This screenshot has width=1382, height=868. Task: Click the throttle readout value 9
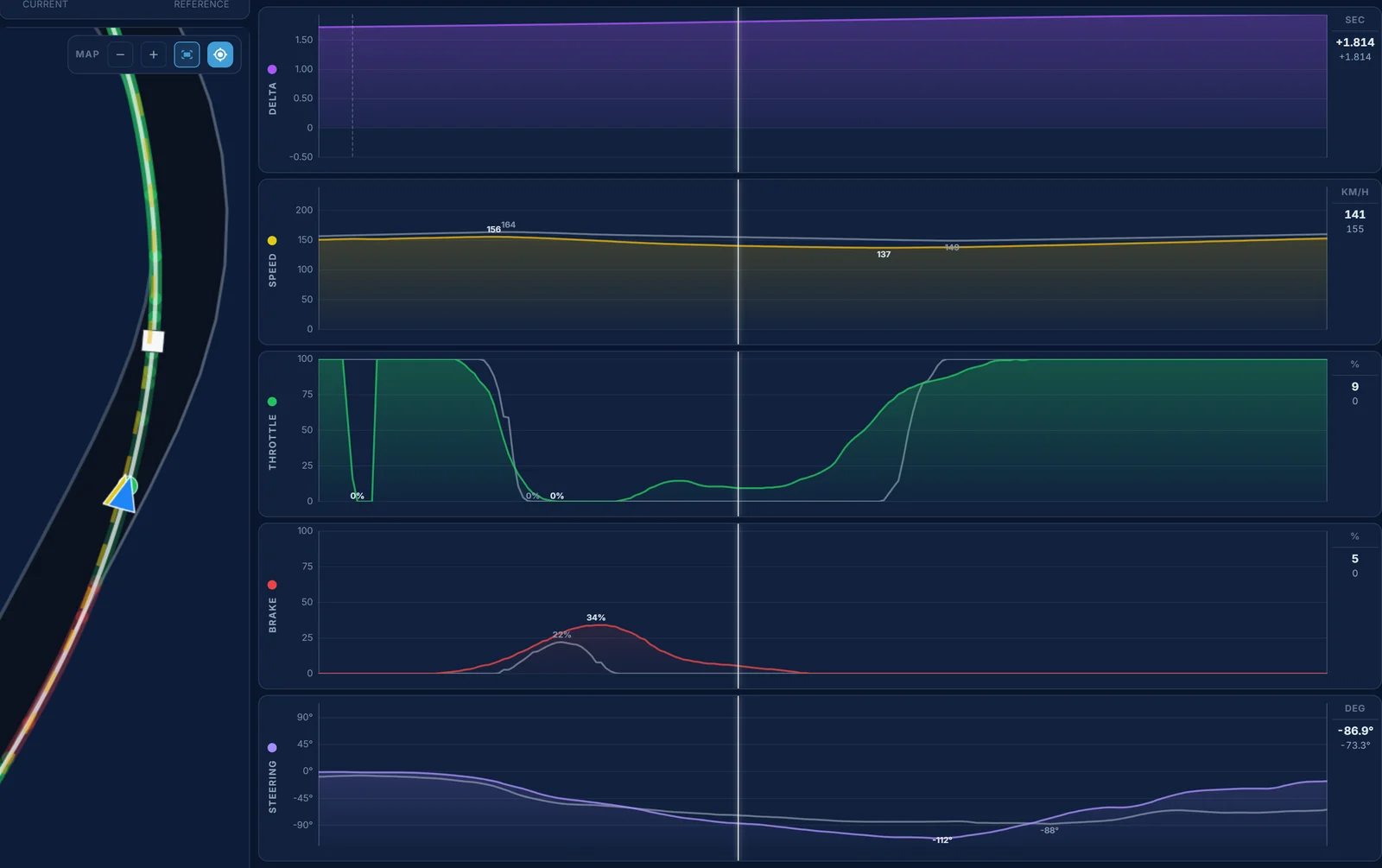[x=1354, y=386]
